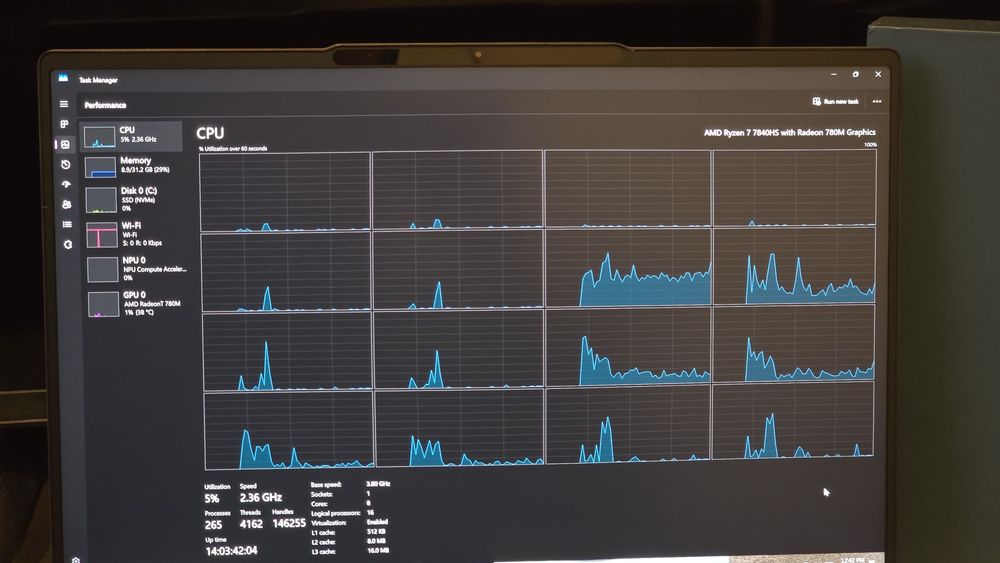Click the AMD Ryzen 7 7840HS processor name
This screenshot has width=1000, height=563.
(x=790, y=133)
